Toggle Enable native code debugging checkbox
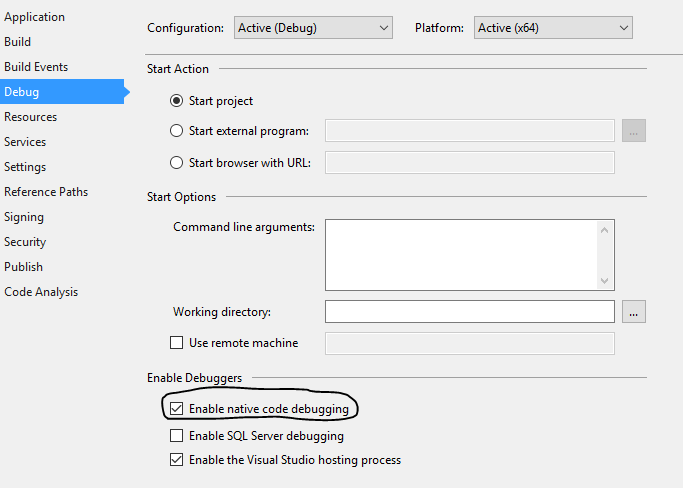This screenshot has width=683, height=488. point(177,409)
